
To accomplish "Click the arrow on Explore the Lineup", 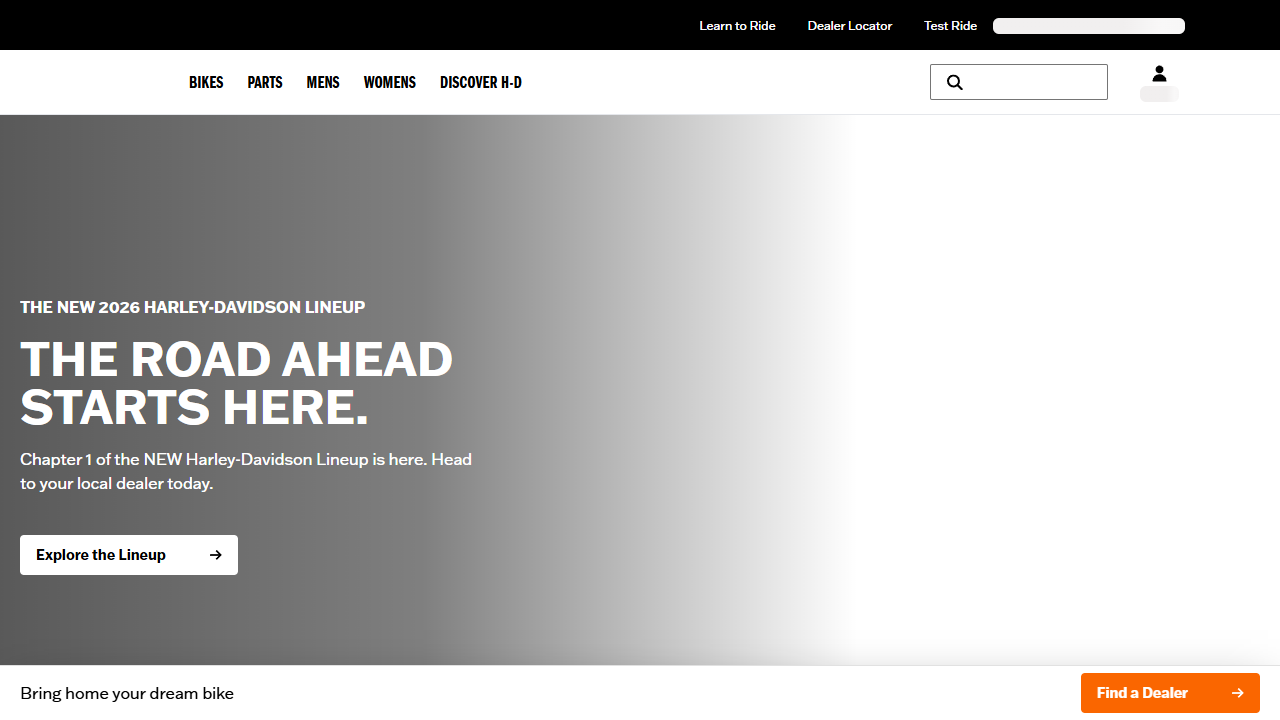I will click(215, 555).
